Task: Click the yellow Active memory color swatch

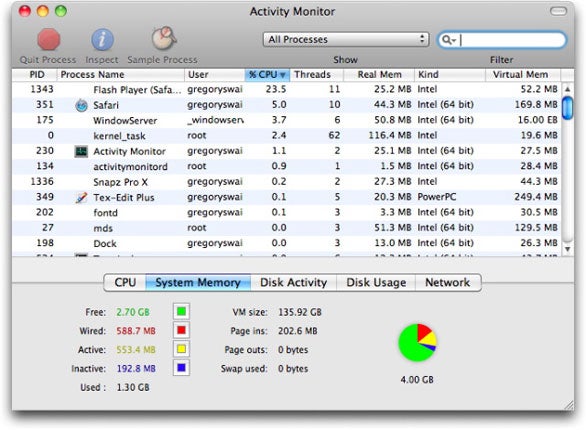Action: click(181, 349)
